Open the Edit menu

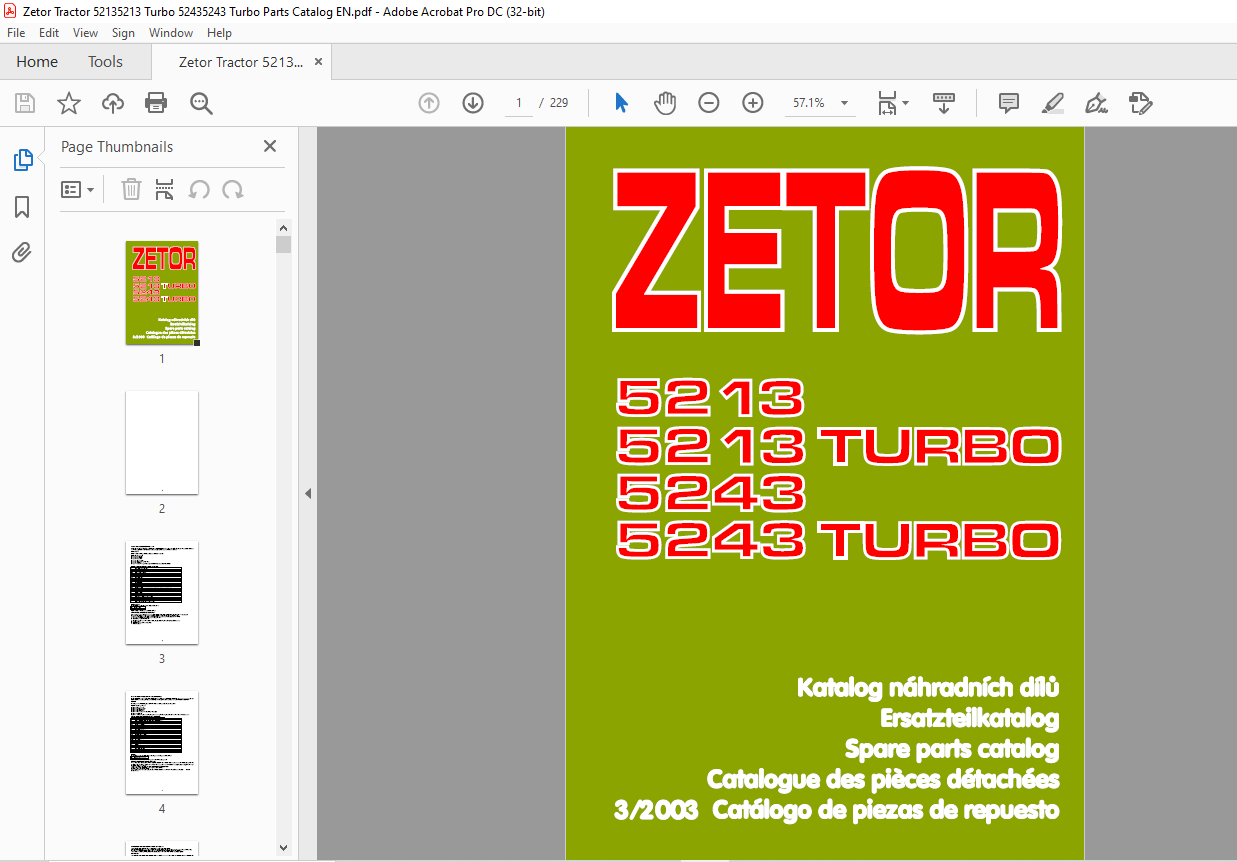(x=49, y=33)
